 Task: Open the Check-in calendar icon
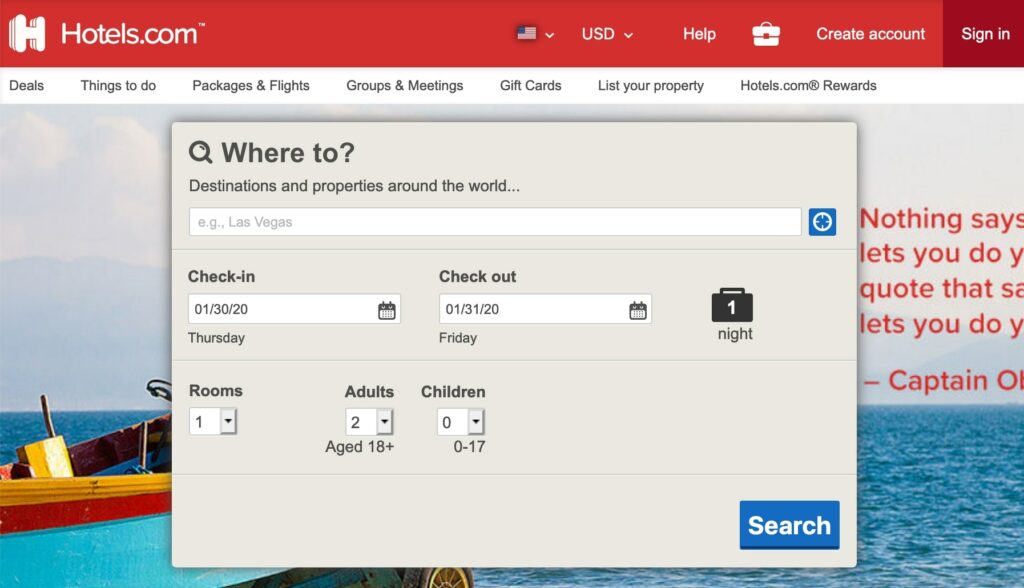[387, 310]
